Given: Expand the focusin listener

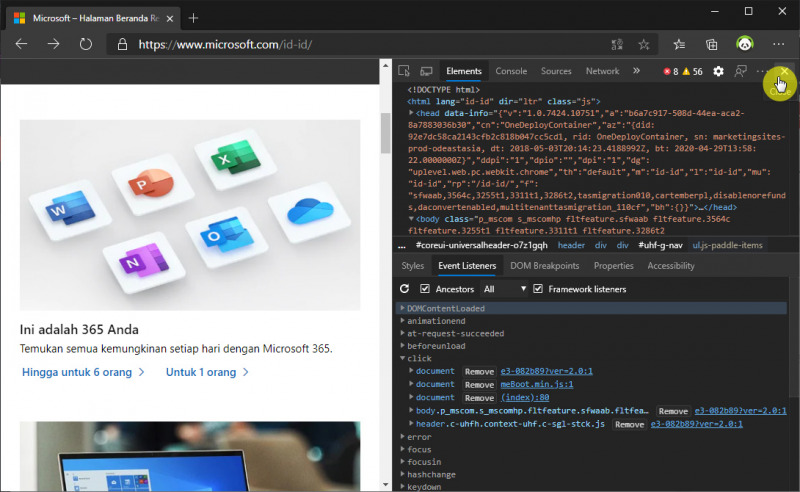Looking at the screenshot, I should (403, 462).
